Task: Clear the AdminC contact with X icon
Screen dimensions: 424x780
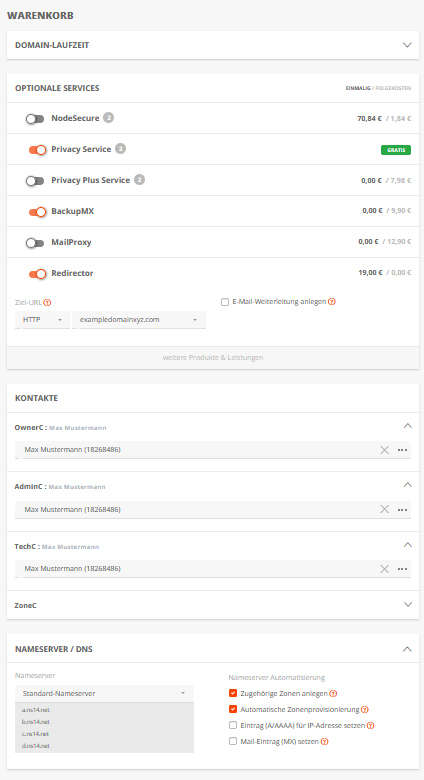Action: (x=384, y=509)
